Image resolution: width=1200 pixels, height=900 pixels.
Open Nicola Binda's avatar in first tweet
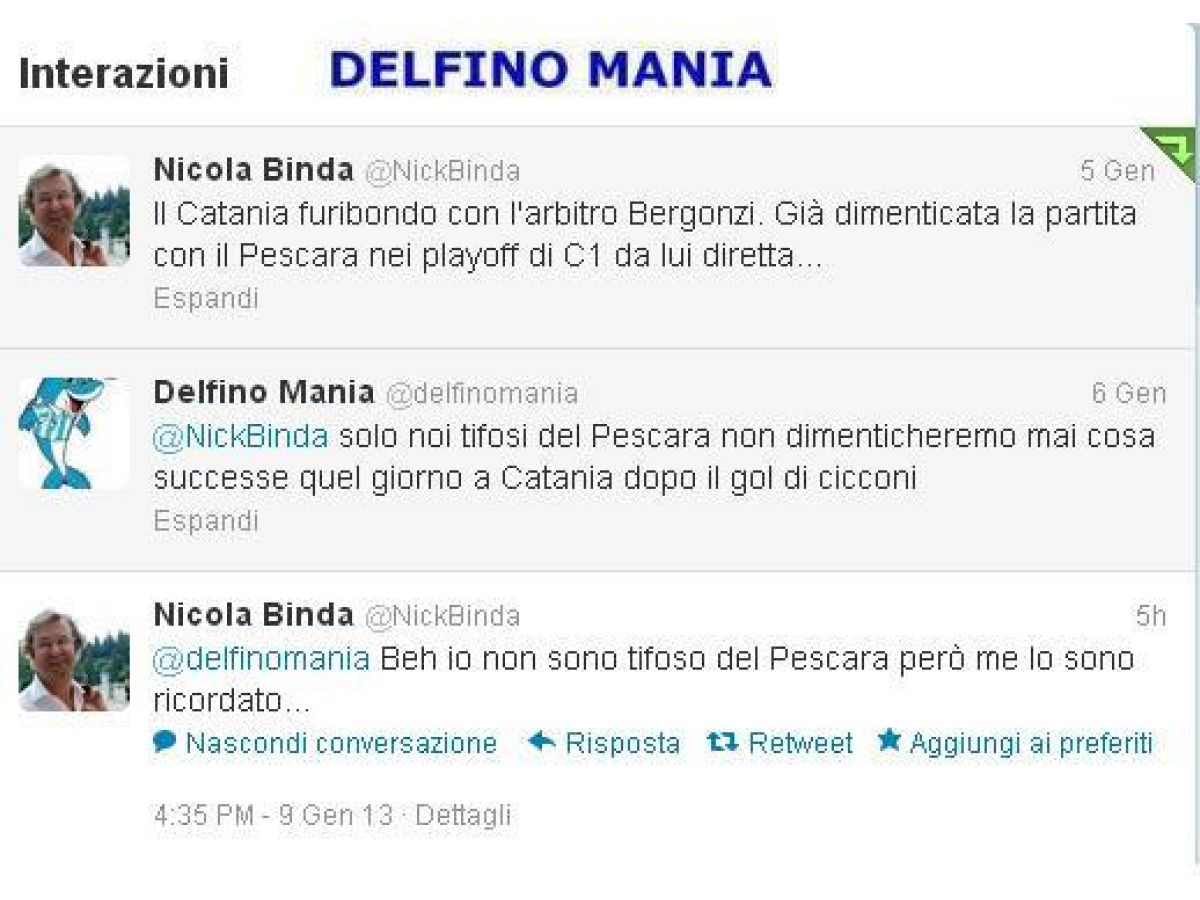[x=73, y=211]
